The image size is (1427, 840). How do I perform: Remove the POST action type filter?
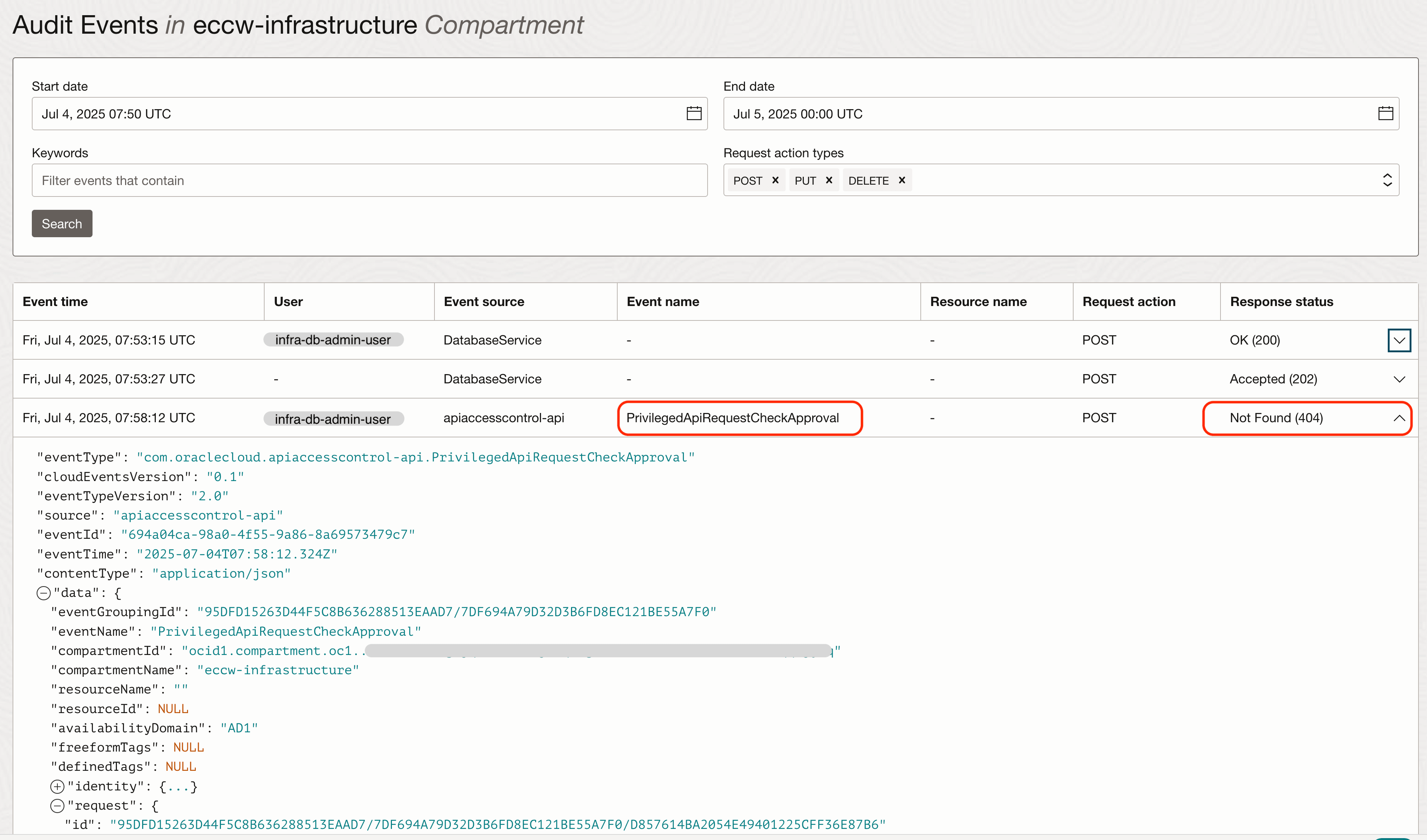pos(775,180)
